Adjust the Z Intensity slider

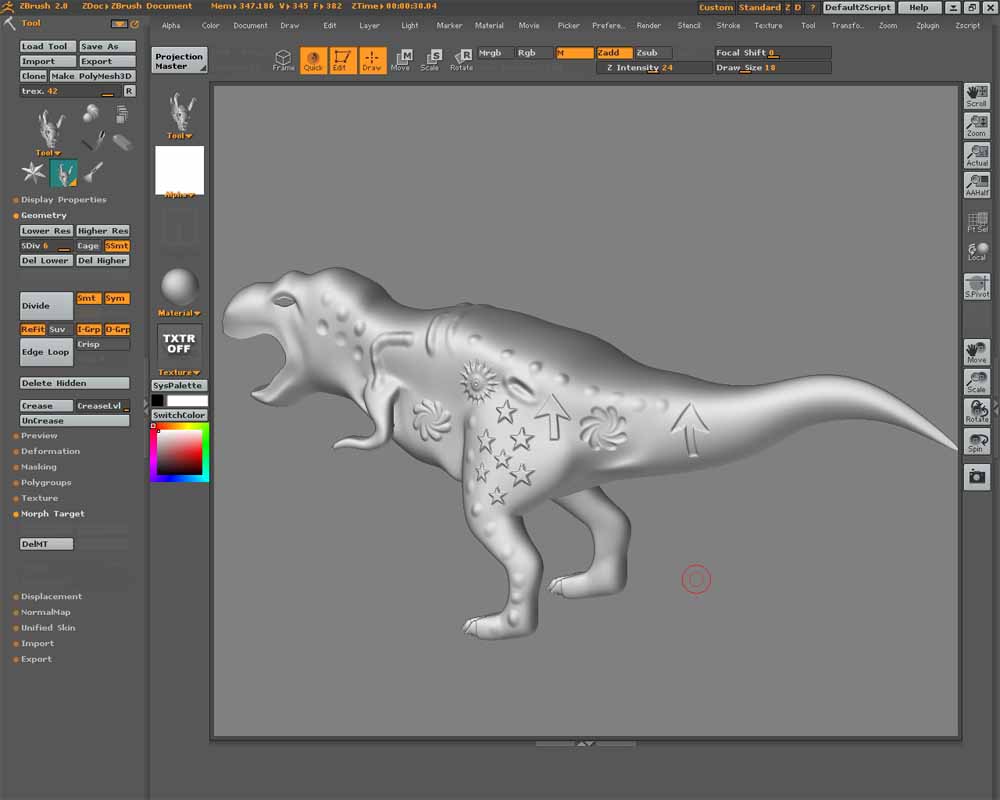click(x=654, y=68)
